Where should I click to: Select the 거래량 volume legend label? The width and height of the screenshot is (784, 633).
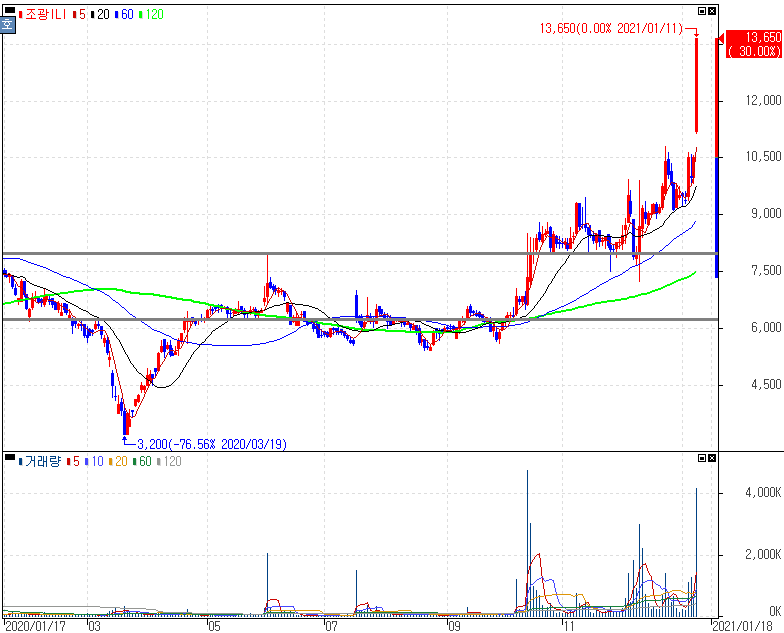point(40,462)
